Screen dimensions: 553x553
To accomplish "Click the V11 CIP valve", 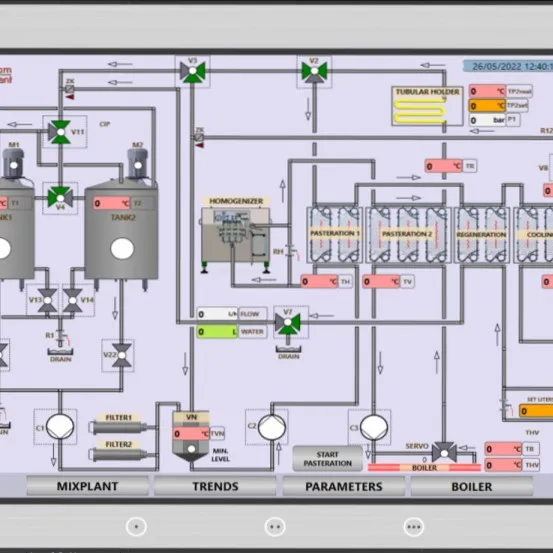I will [60, 132].
